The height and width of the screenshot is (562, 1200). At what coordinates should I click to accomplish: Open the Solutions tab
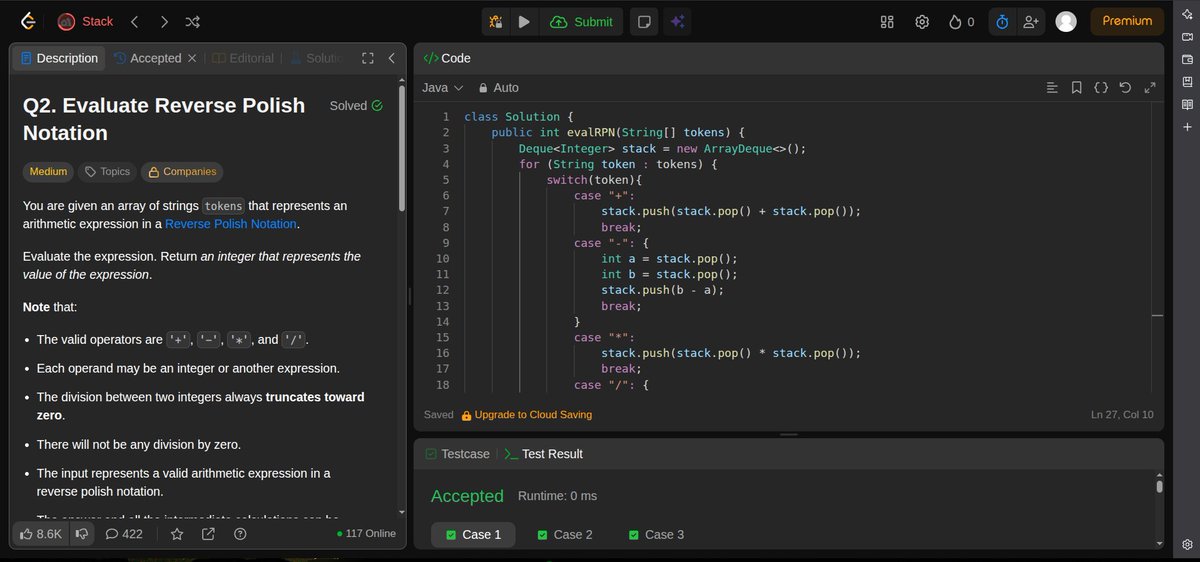pyautogui.click(x=315, y=58)
